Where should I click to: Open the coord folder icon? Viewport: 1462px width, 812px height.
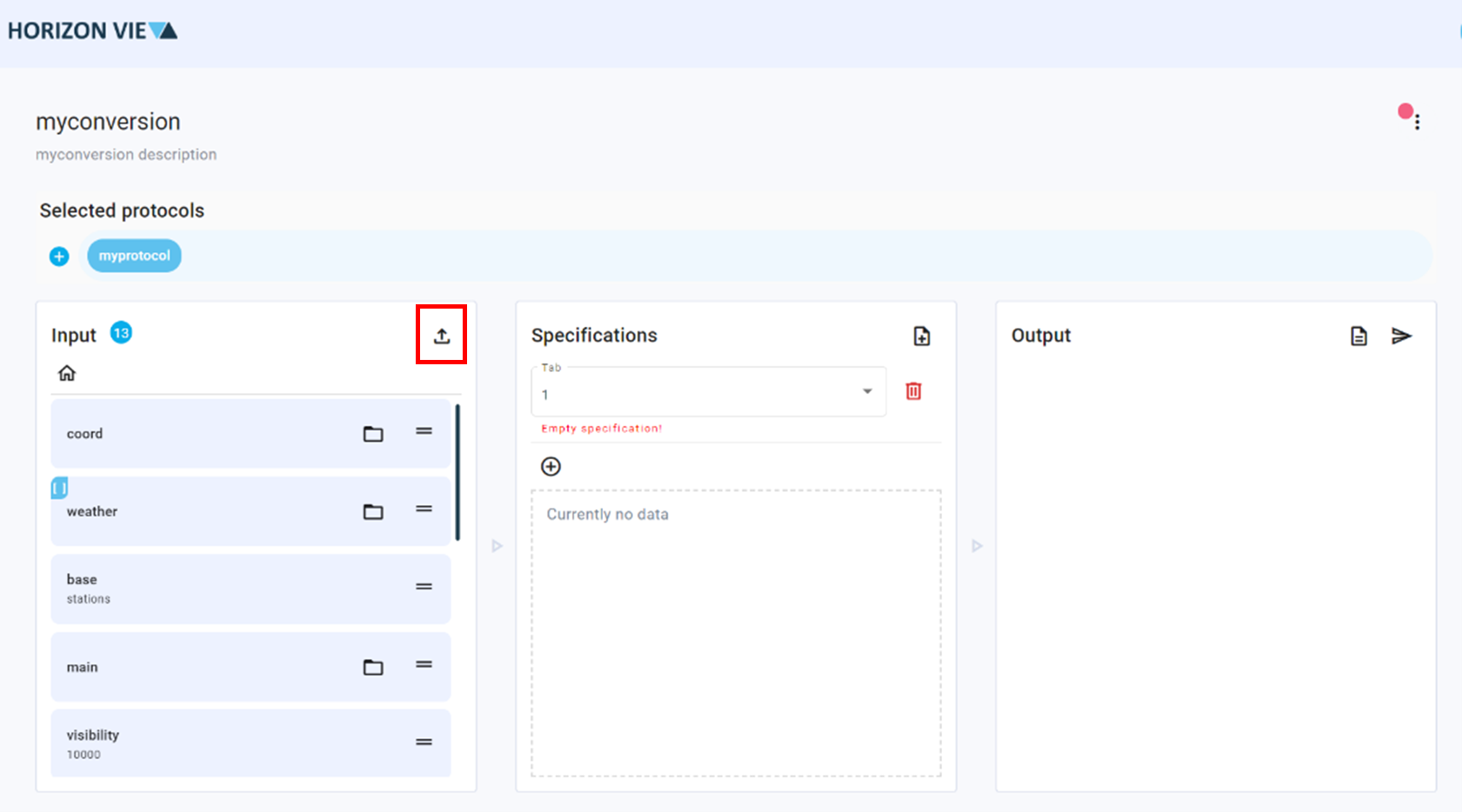[373, 434]
